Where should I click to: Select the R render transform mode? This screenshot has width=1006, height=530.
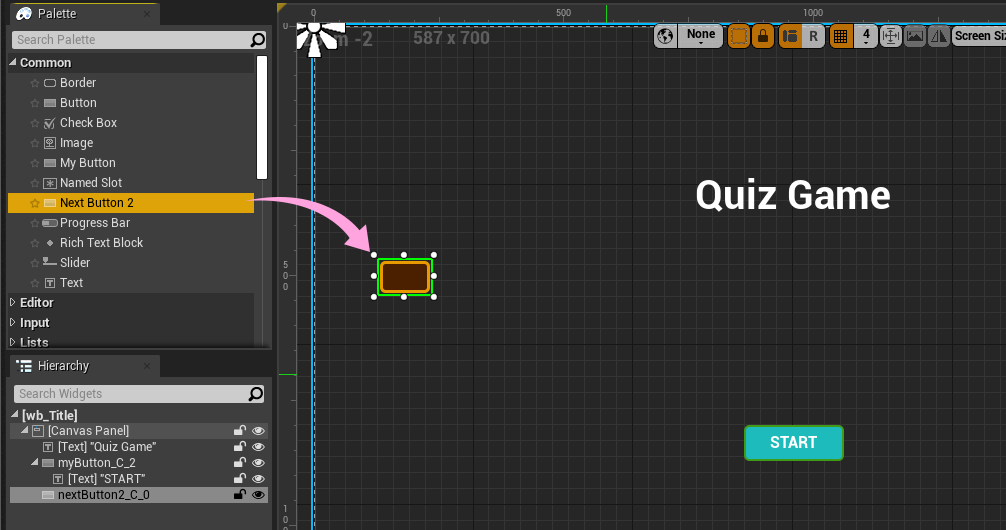tap(814, 36)
